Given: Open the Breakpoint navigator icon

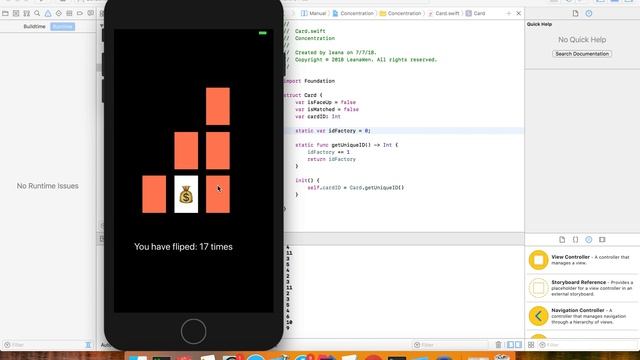Looking at the screenshot, I should [x=80, y=13].
